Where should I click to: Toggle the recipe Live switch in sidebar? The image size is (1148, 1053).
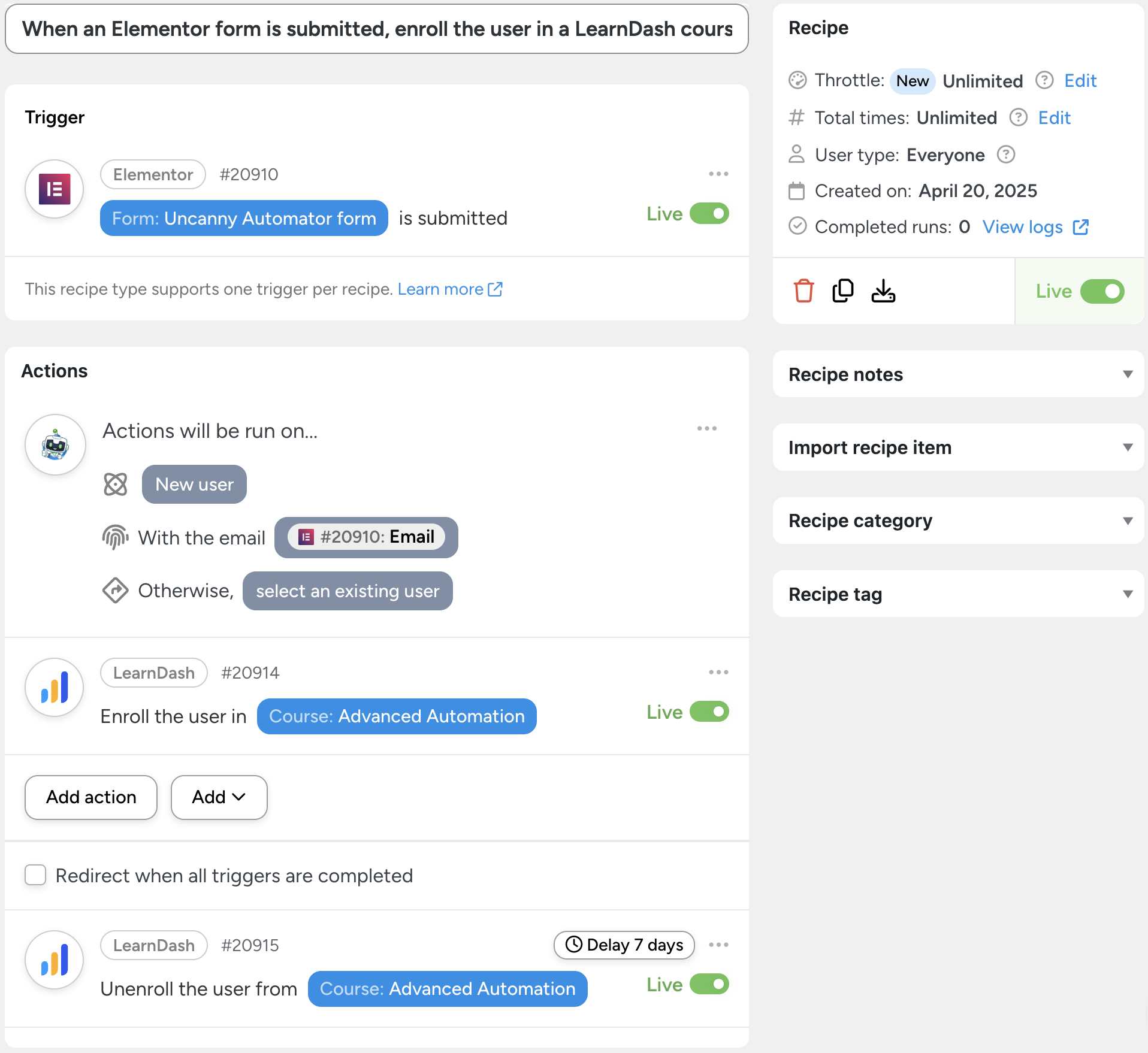[x=1102, y=291]
